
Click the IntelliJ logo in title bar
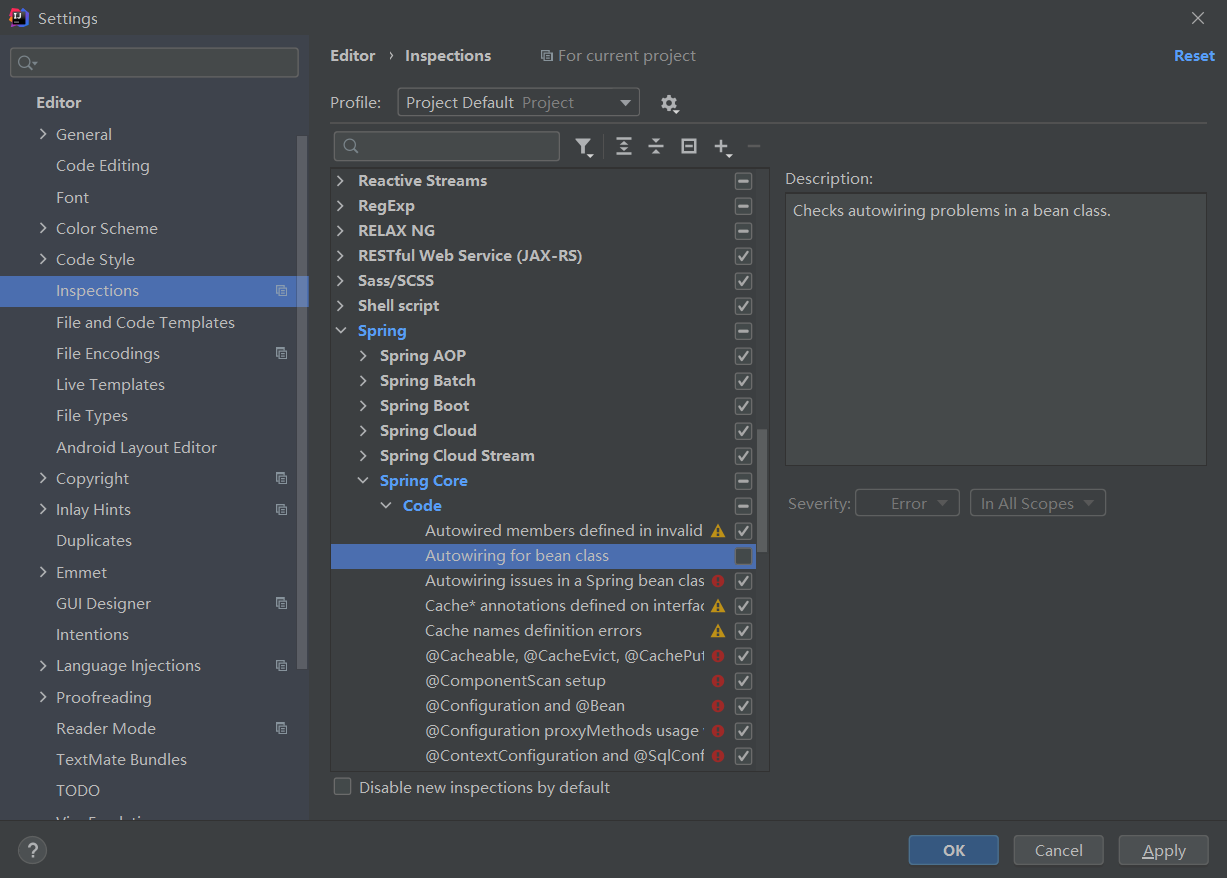point(19,18)
